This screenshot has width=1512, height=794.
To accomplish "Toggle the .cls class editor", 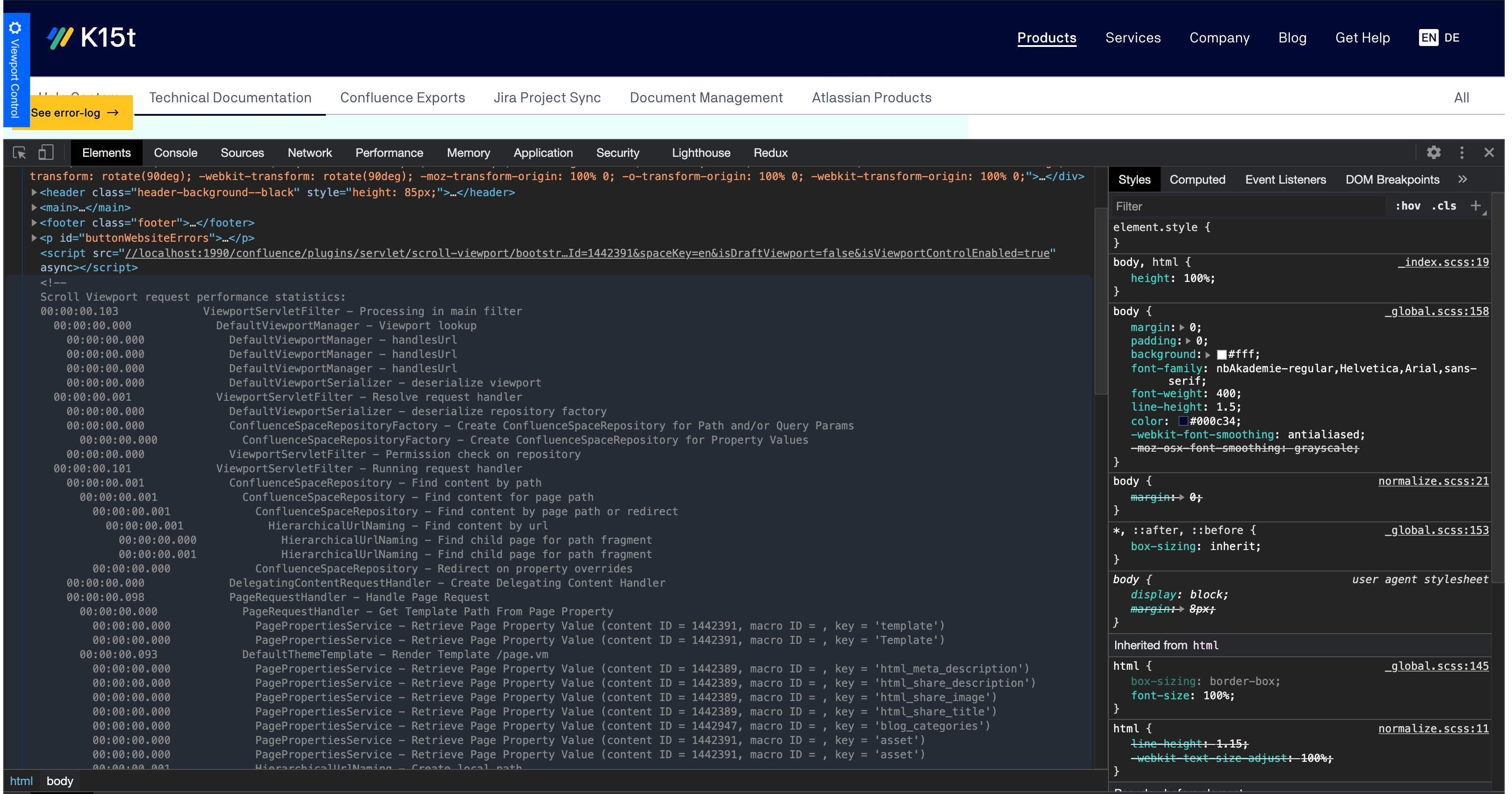I will pos(1445,206).
